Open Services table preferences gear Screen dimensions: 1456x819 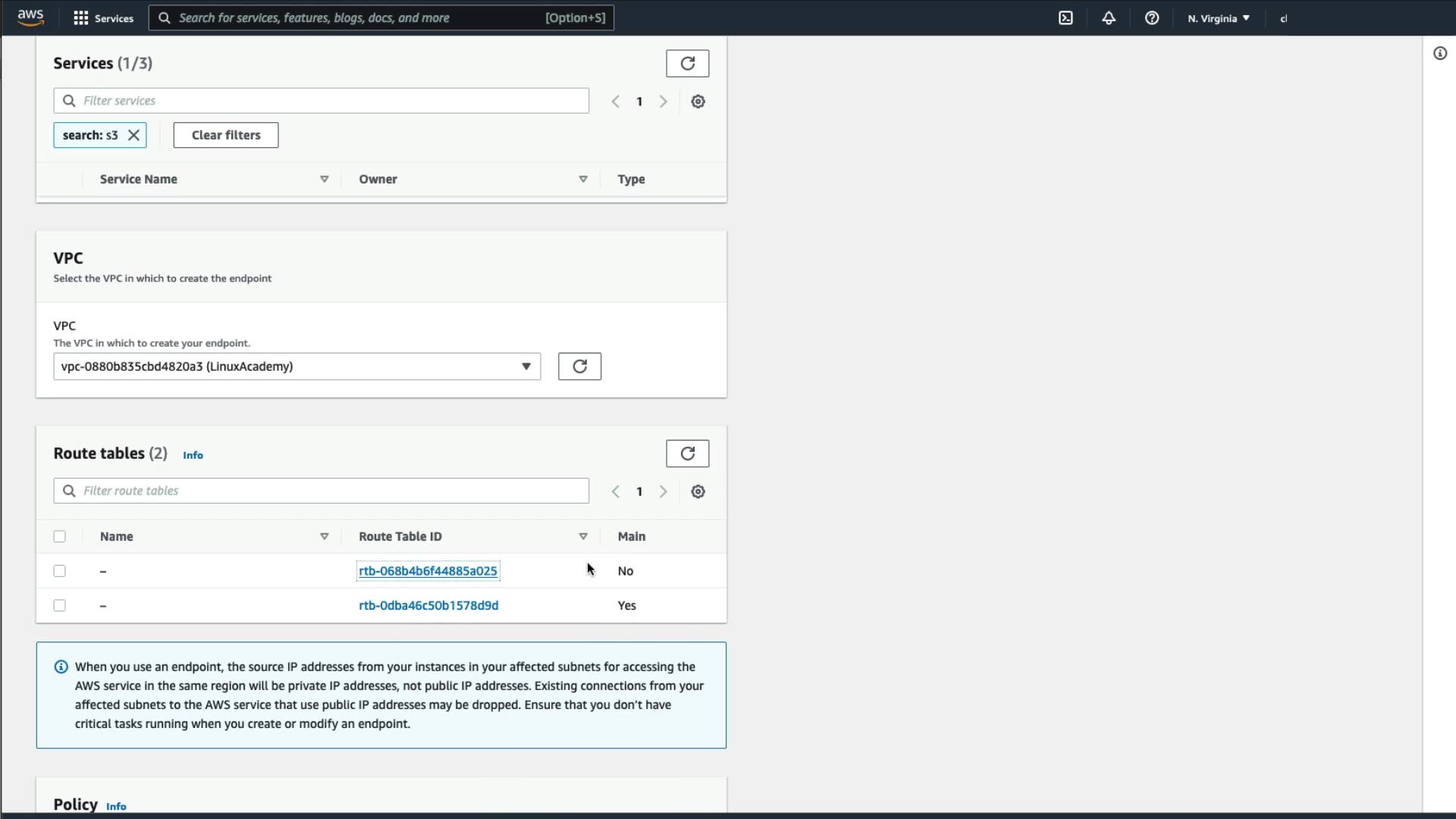(698, 102)
